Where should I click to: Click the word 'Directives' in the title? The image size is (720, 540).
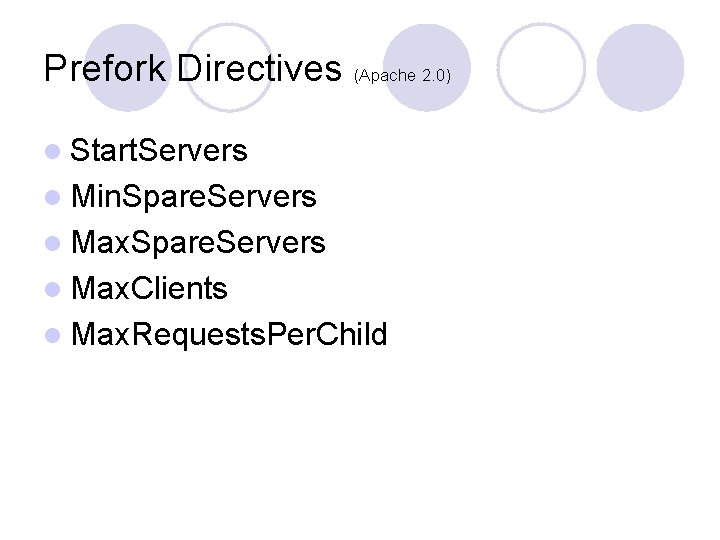click(259, 68)
